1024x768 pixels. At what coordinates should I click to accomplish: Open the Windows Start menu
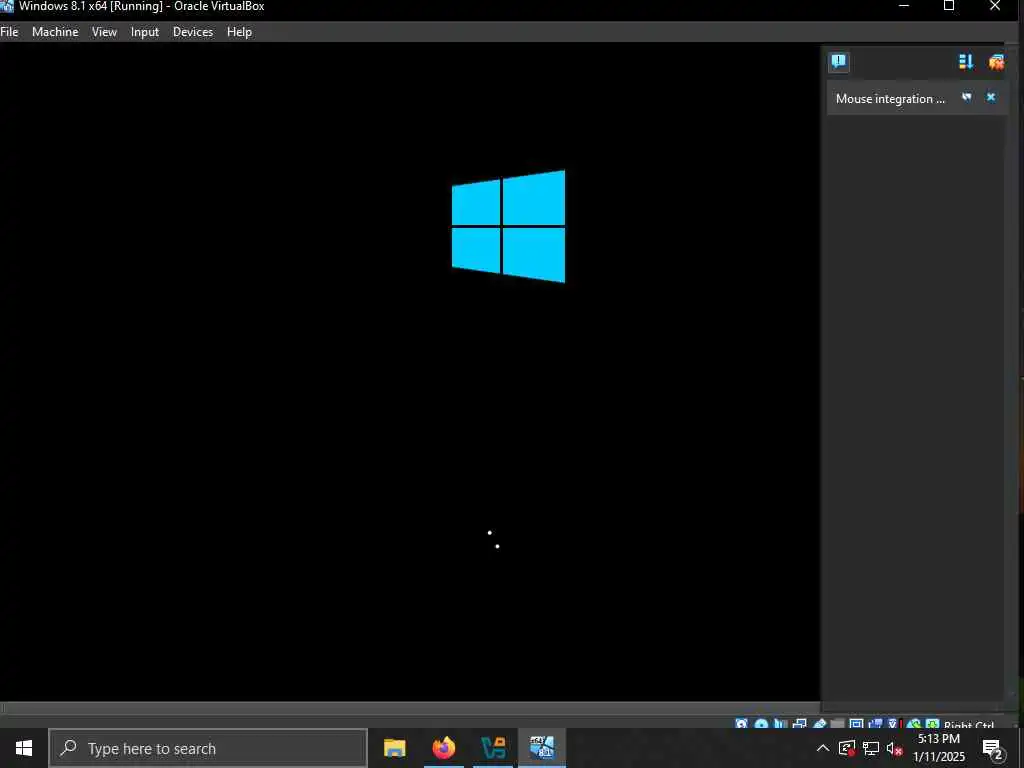24,748
